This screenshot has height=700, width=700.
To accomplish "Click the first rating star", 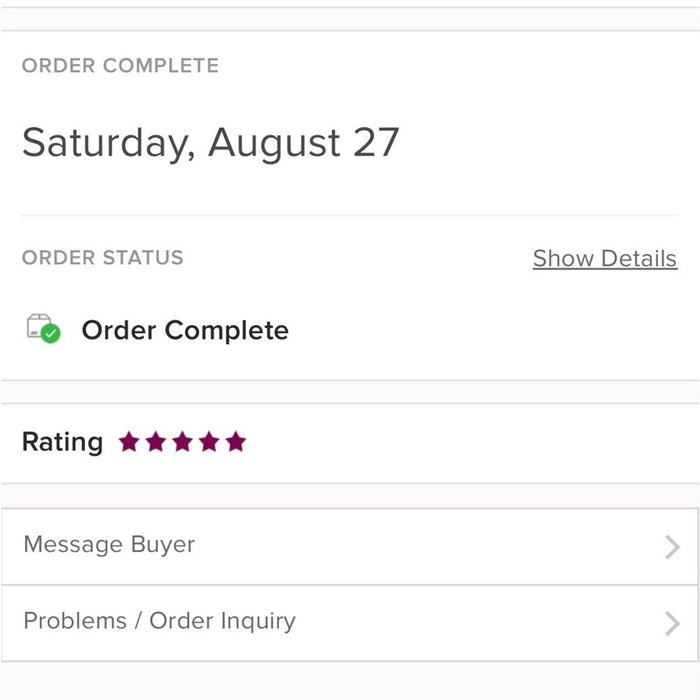I will (x=129, y=442).
